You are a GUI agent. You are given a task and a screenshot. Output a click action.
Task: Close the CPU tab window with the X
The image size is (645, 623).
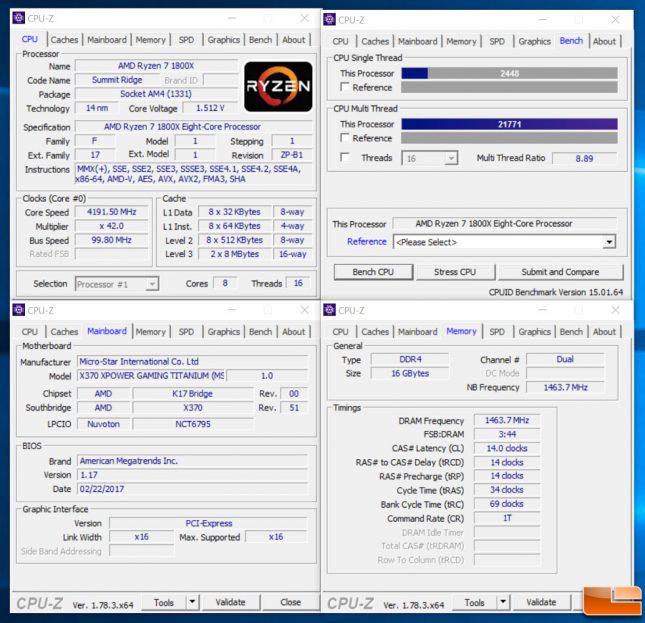304,18
